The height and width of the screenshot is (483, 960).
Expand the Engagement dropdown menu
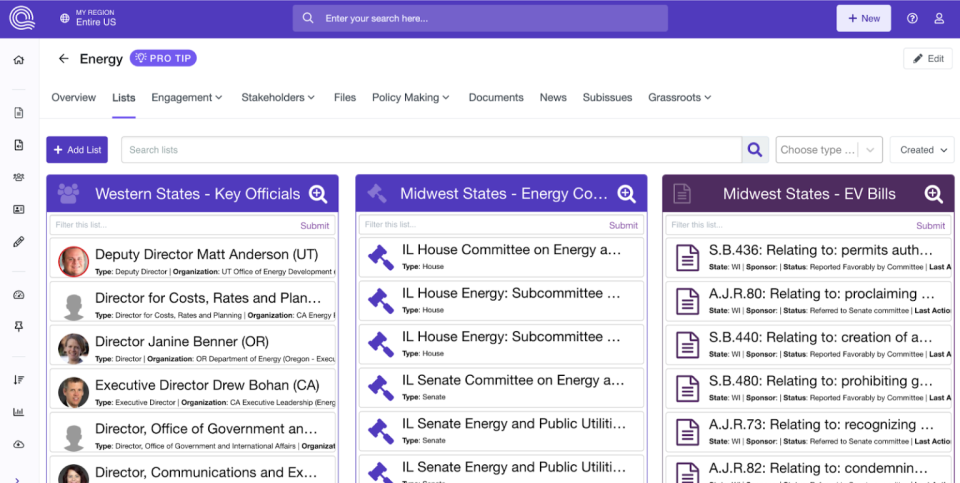pos(187,97)
